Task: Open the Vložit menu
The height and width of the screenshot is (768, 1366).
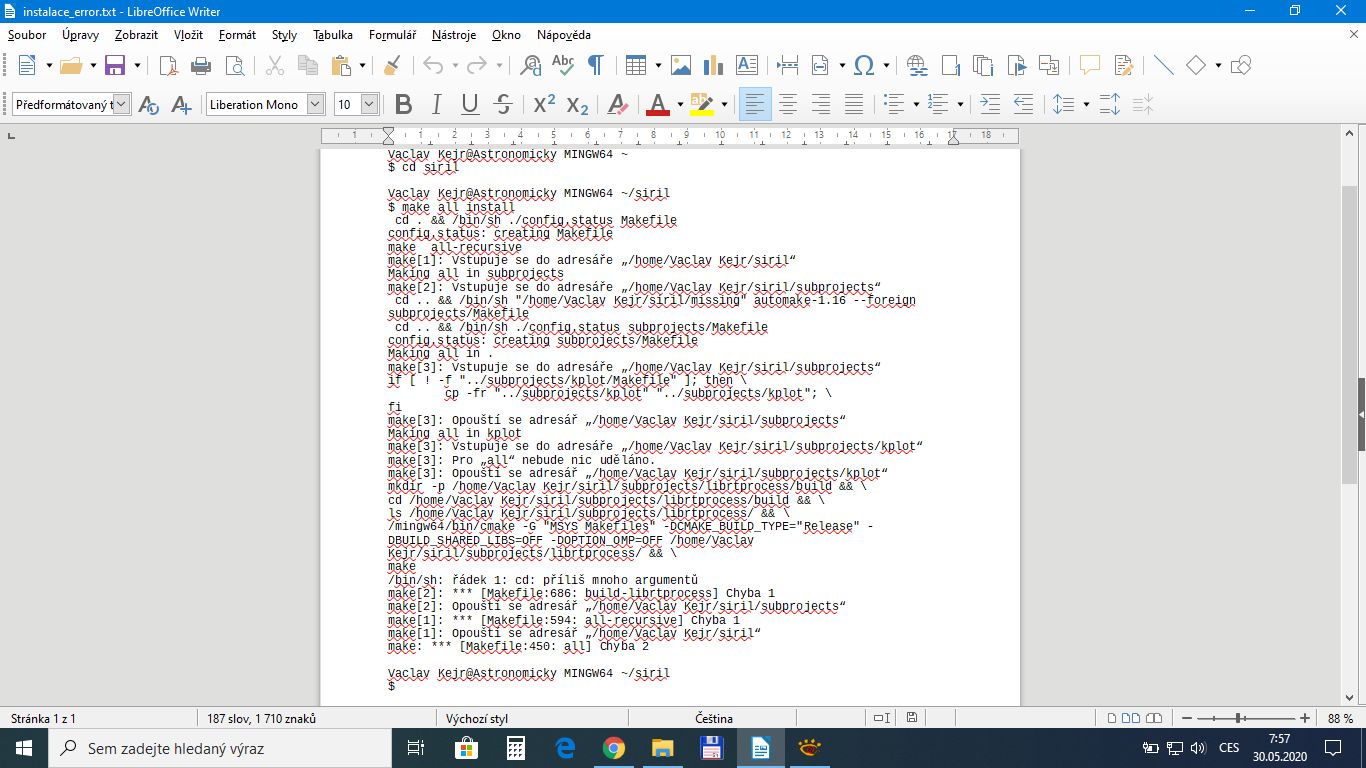Action: pos(188,35)
